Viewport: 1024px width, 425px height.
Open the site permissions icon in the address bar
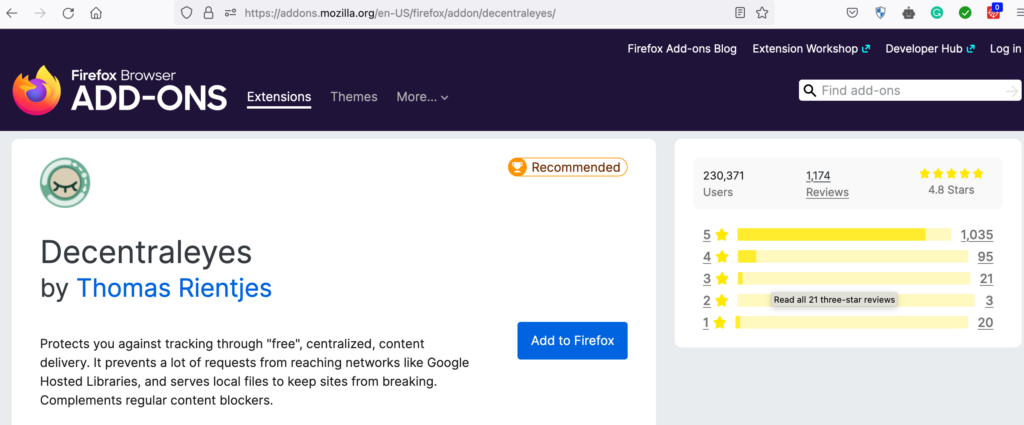[x=230, y=12]
